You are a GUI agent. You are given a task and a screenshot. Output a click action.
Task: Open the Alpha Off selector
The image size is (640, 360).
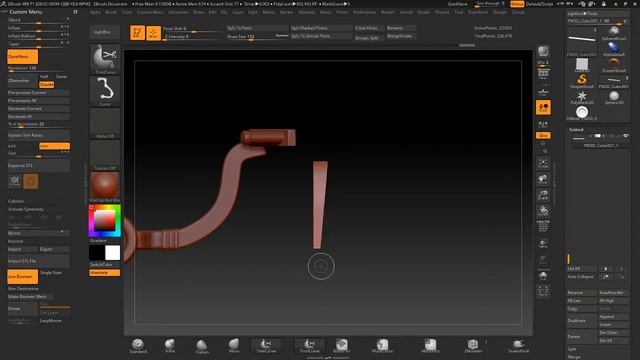tap(105, 123)
